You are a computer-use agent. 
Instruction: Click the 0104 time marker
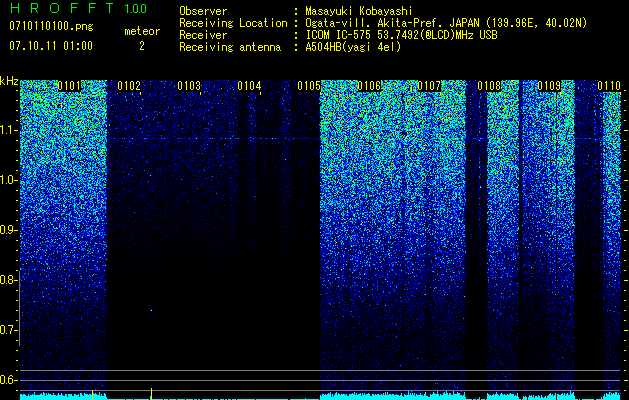[x=249, y=86]
